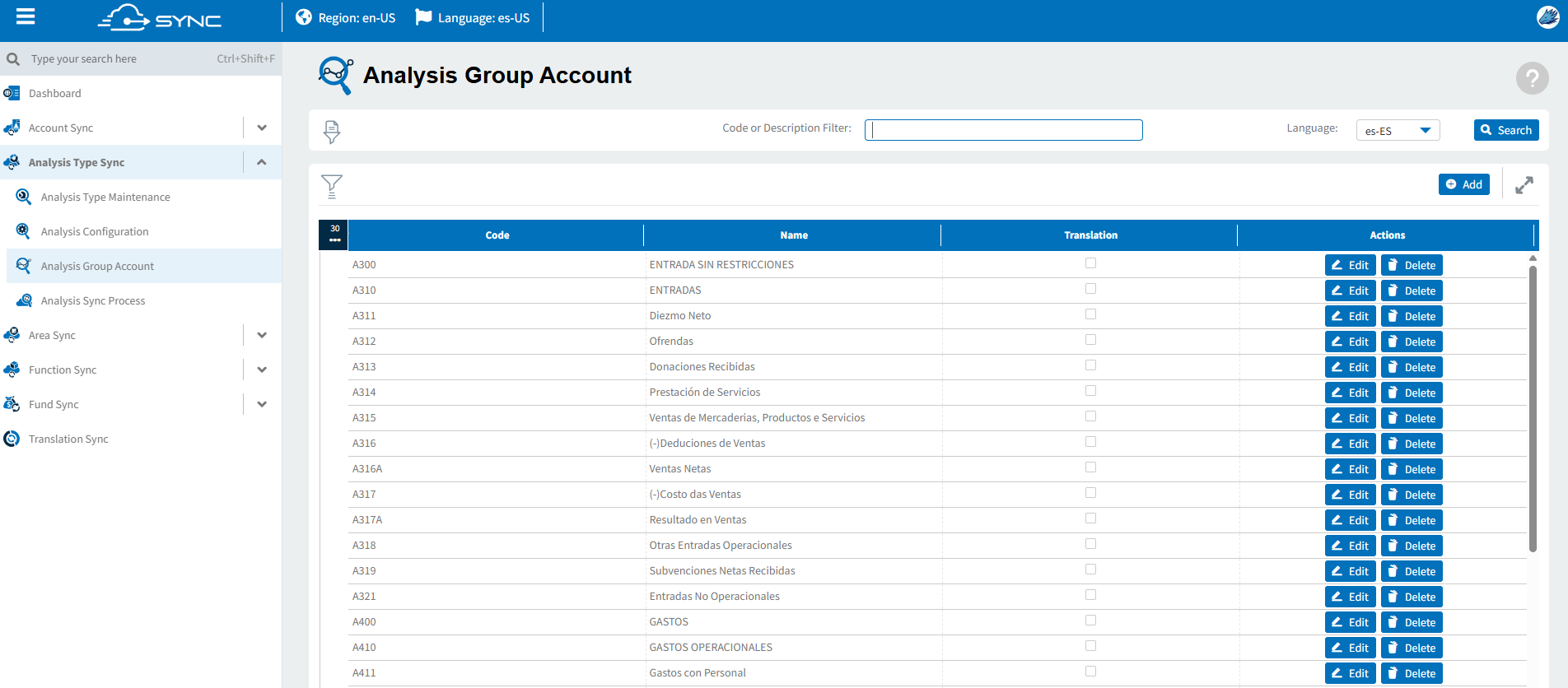Click the help question mark icon
Screen dimensions: 1568x688
point(1532,78)
